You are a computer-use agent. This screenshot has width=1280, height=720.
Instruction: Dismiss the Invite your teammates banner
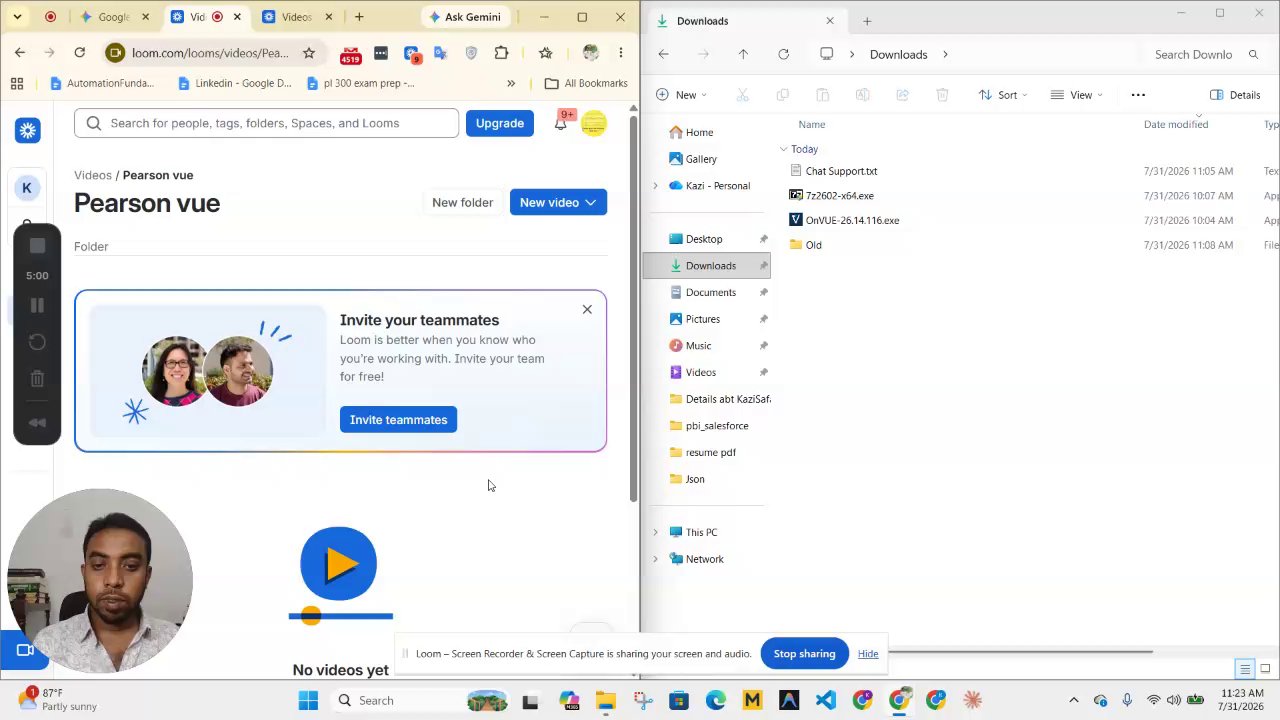[587, 309]
